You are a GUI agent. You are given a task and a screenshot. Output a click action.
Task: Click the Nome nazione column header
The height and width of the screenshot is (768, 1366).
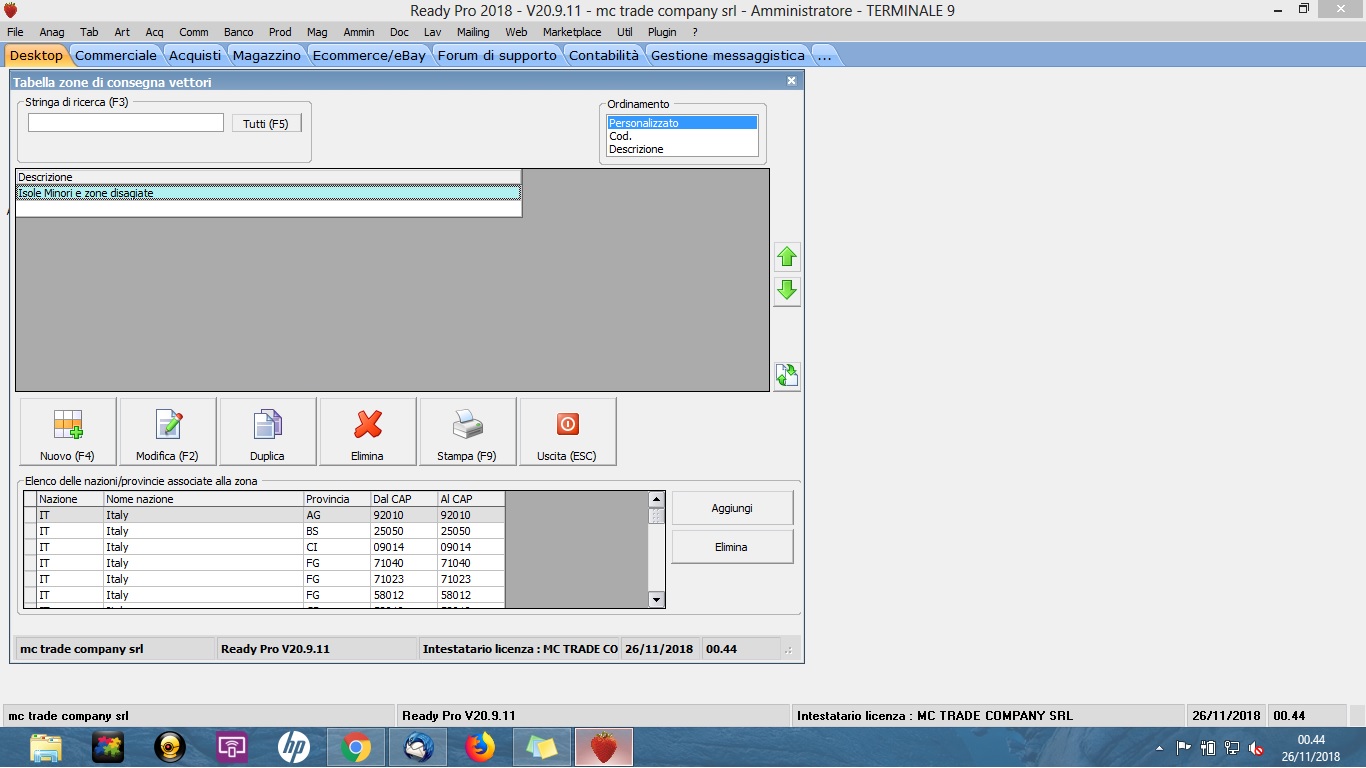[x=204, y=499]
